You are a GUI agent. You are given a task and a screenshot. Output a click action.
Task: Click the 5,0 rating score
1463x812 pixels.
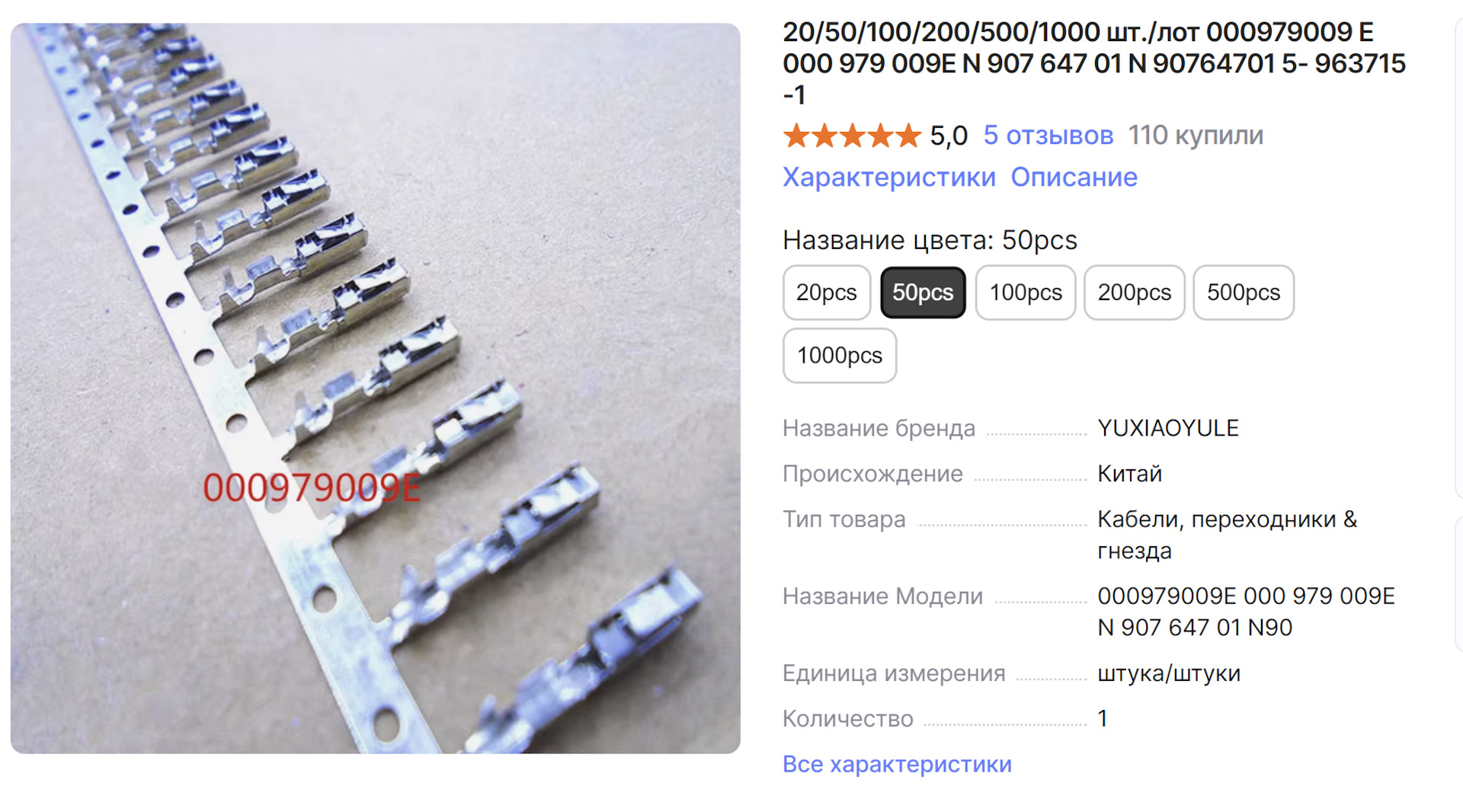949,136
